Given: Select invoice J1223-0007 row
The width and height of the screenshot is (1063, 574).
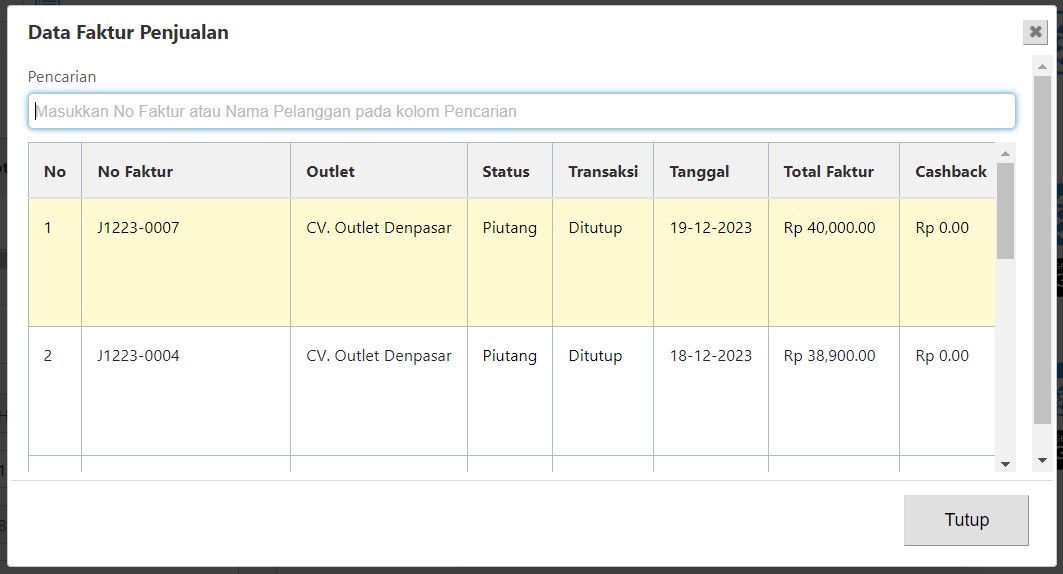Looking at the screenshot, I should pos(138,228).
